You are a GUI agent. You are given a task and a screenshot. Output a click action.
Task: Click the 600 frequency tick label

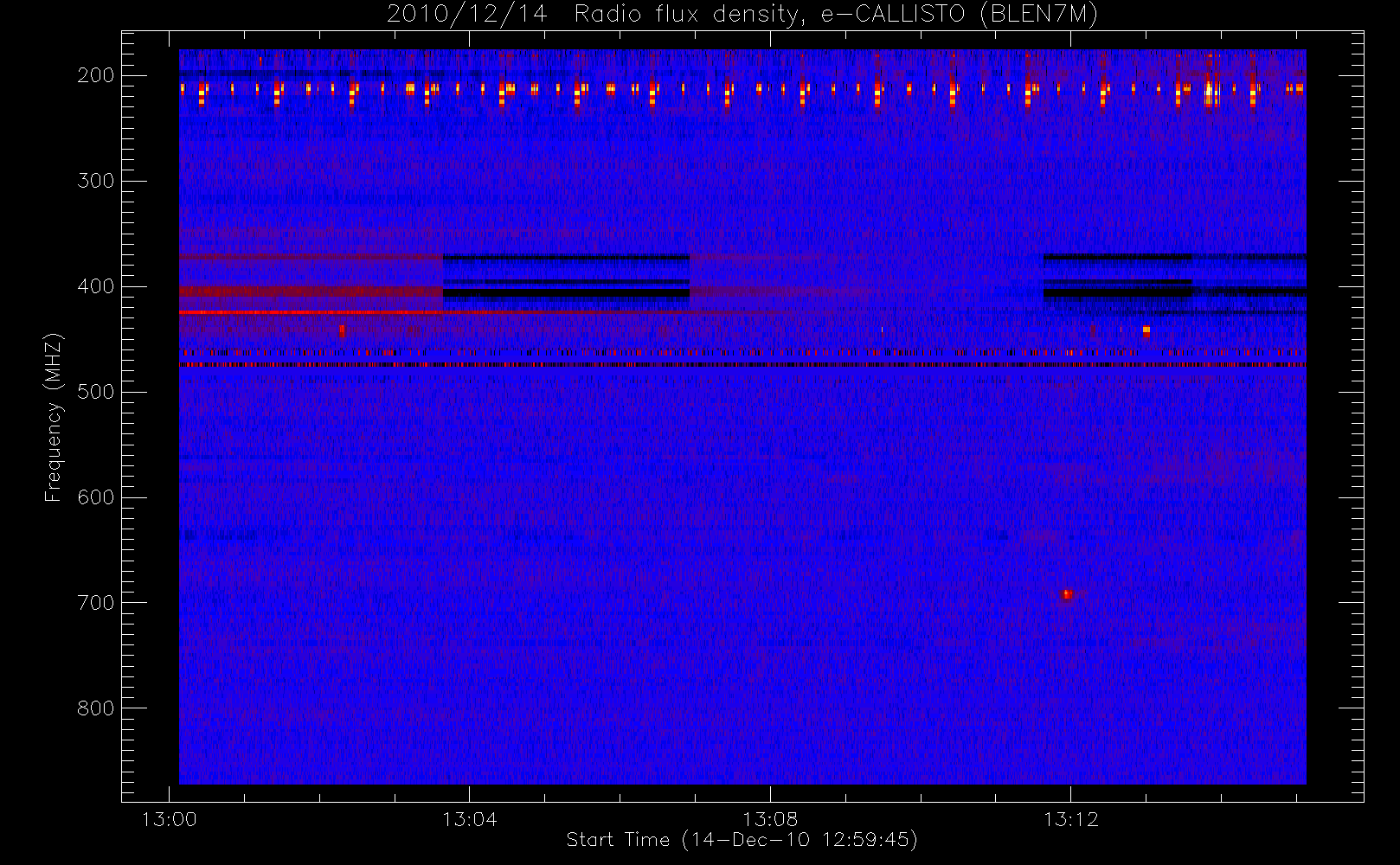[x=96, y=497]
